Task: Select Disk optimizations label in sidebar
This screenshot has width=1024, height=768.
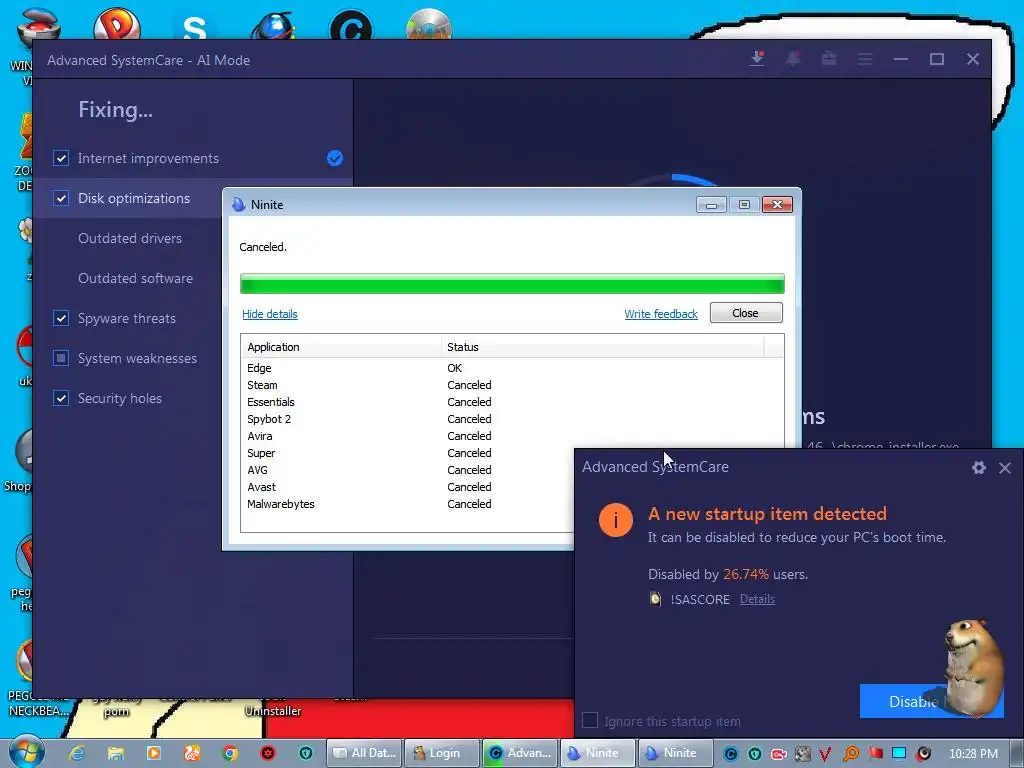Action: (134, 198)
